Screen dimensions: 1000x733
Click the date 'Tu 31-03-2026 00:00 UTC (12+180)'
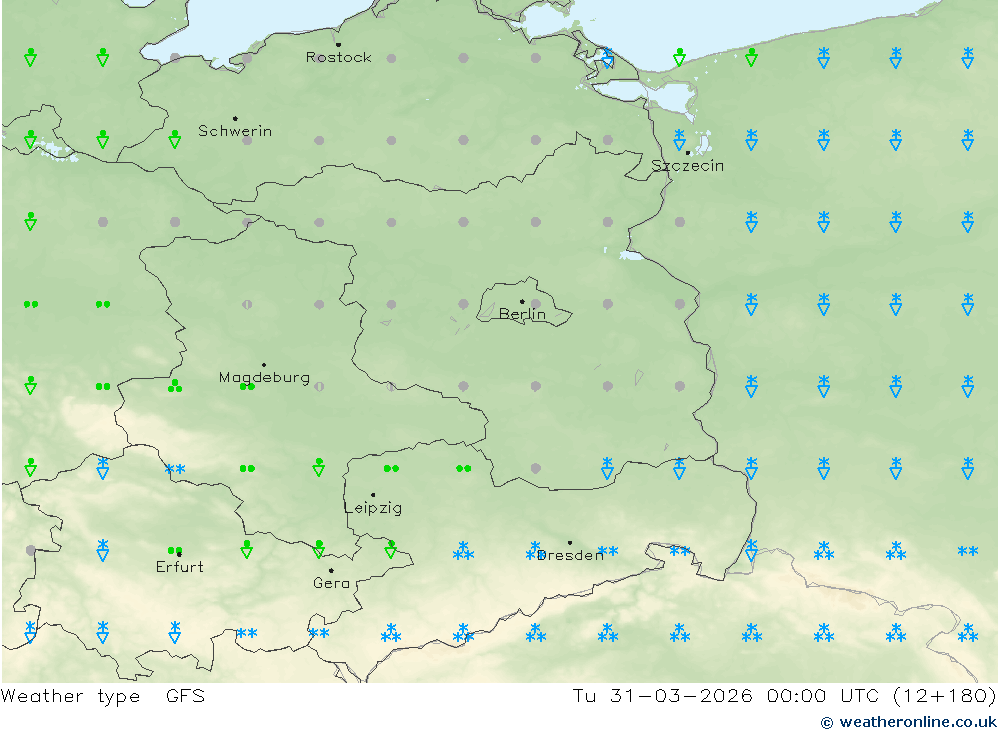point(784,695)
